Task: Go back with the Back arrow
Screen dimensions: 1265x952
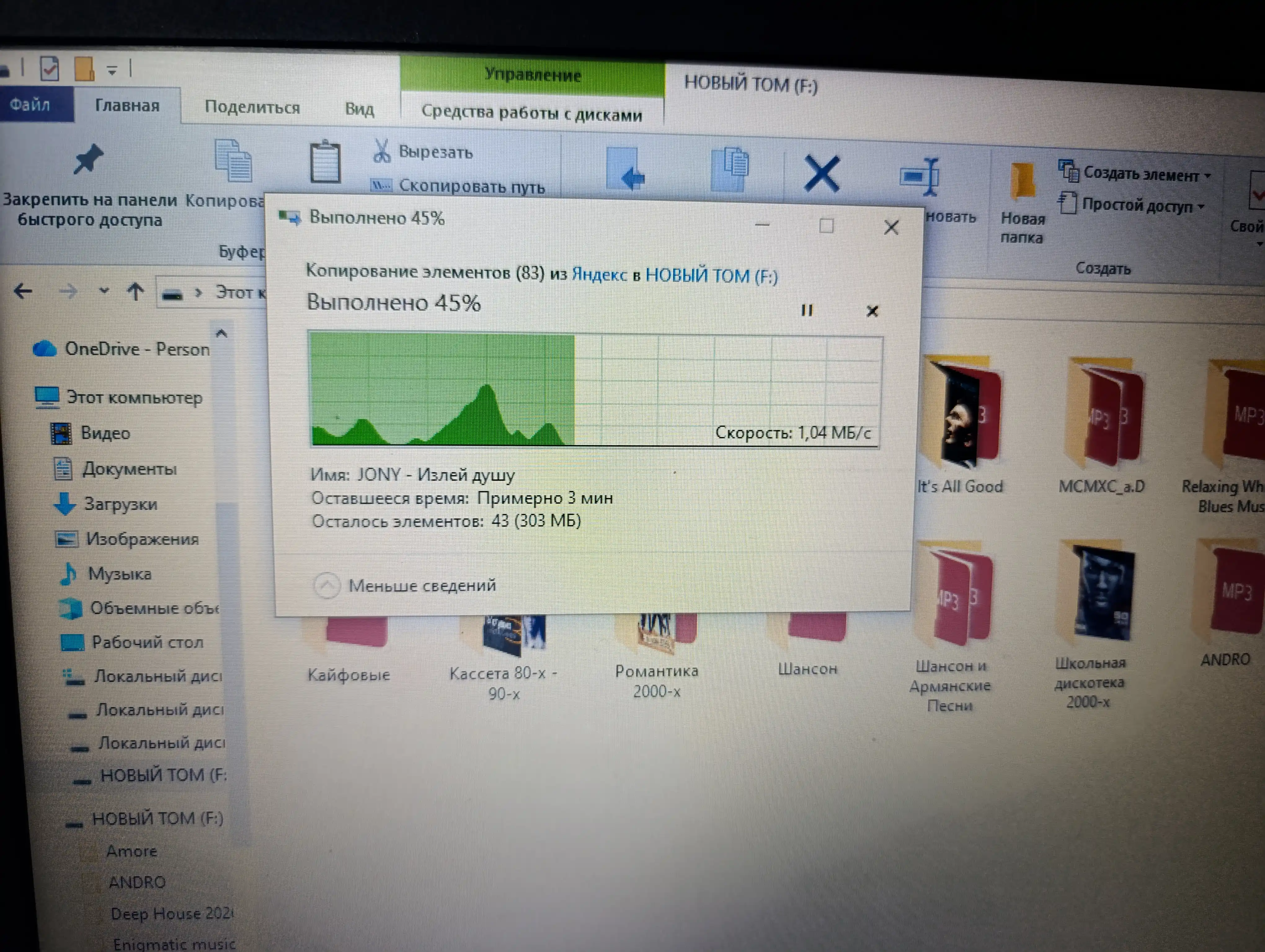Action: coord(23,291)
